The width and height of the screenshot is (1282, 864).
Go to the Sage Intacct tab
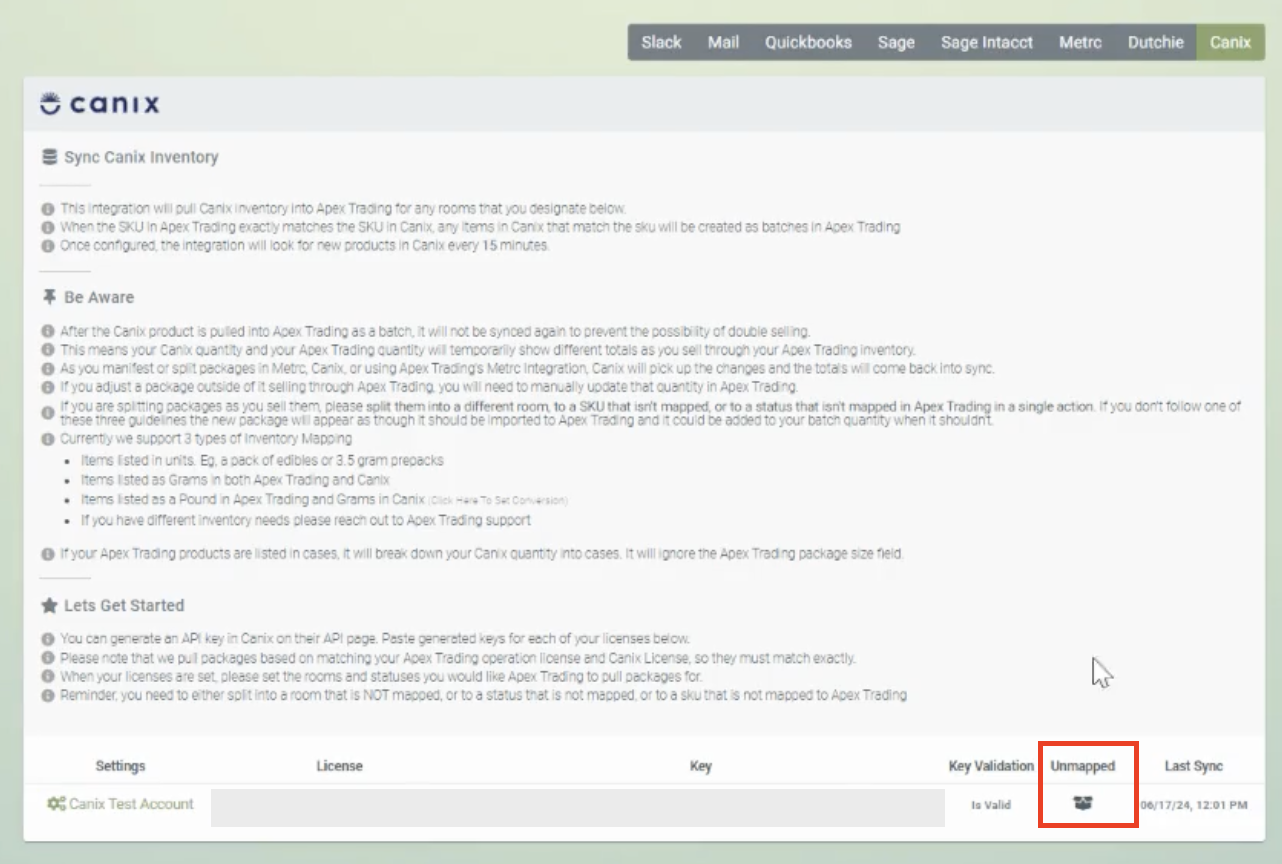point(987,42)
